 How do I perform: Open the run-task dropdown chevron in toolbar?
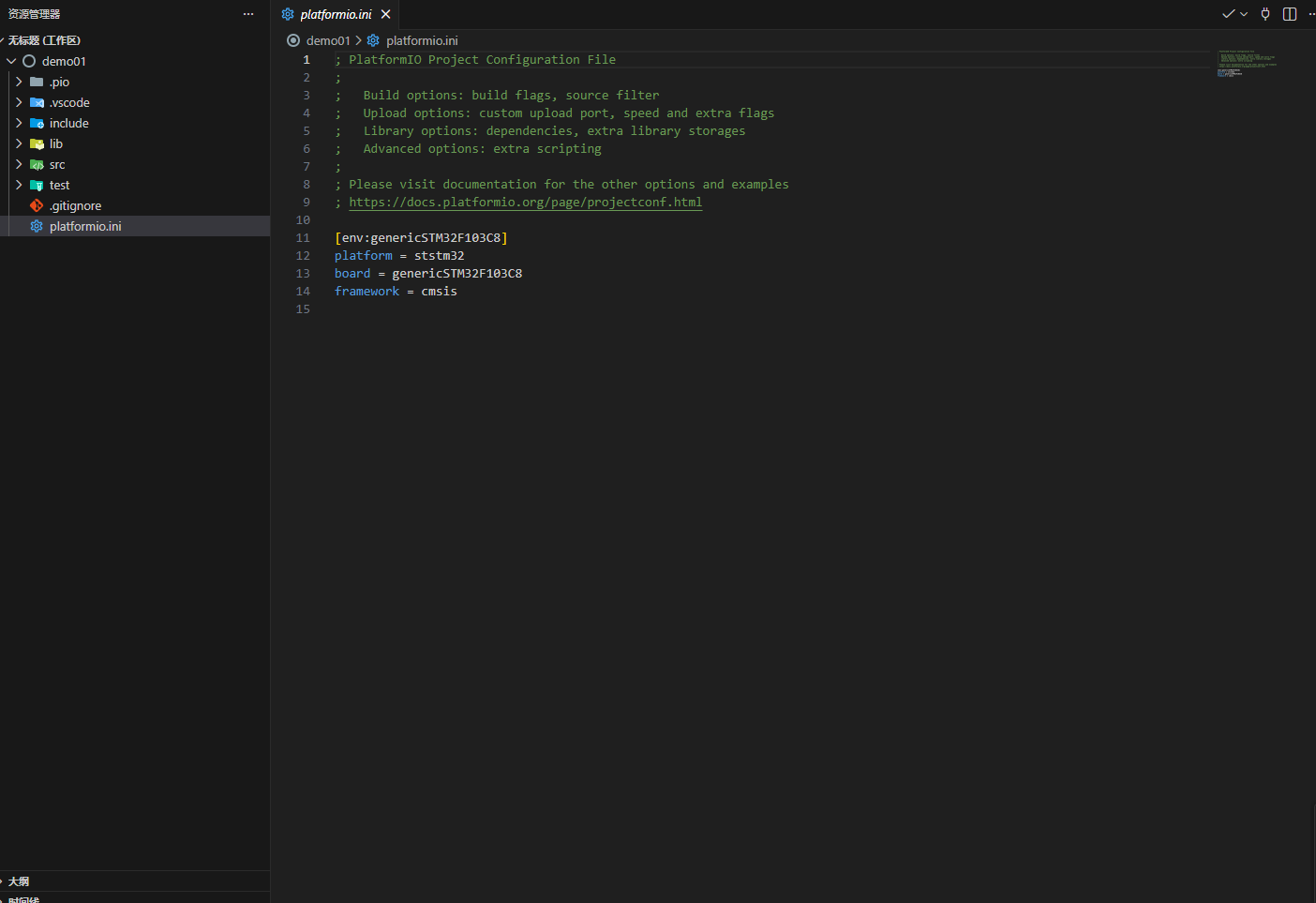click(1244, 13)
